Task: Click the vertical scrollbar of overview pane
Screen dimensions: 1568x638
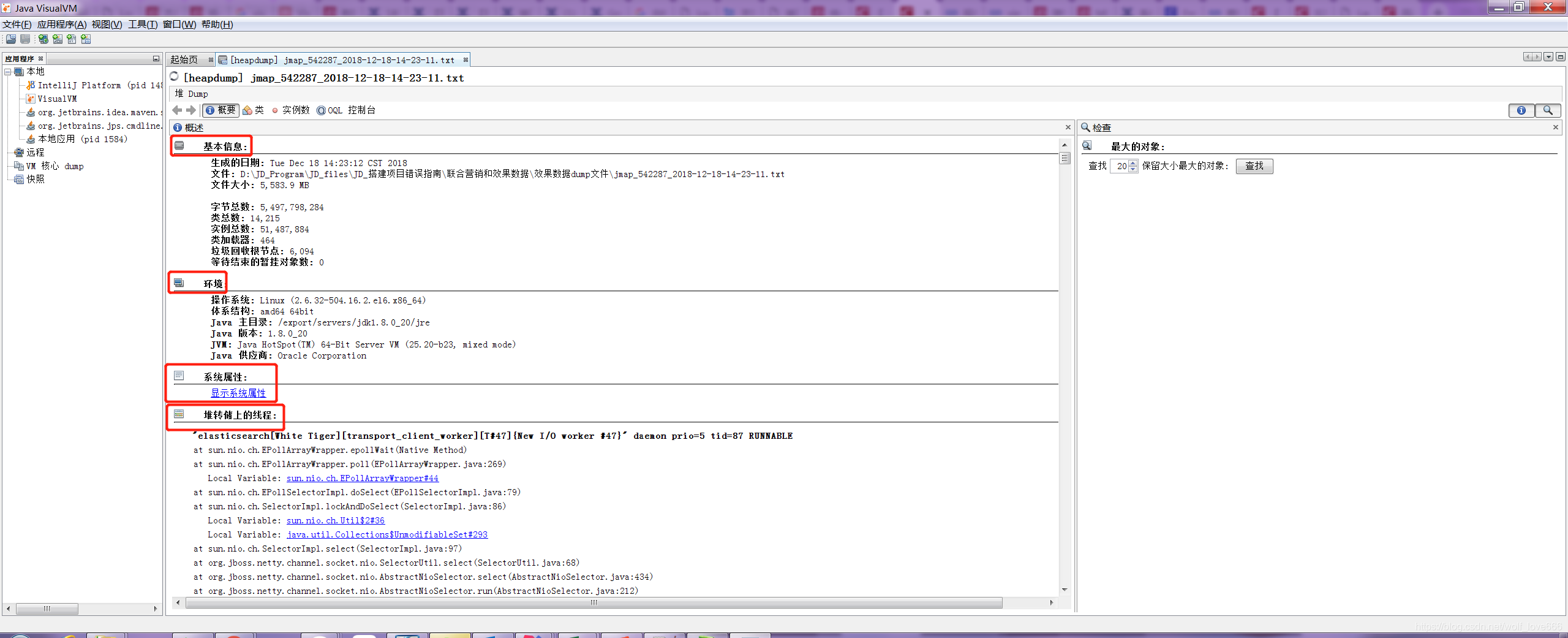Action: tap(1065, 368)
